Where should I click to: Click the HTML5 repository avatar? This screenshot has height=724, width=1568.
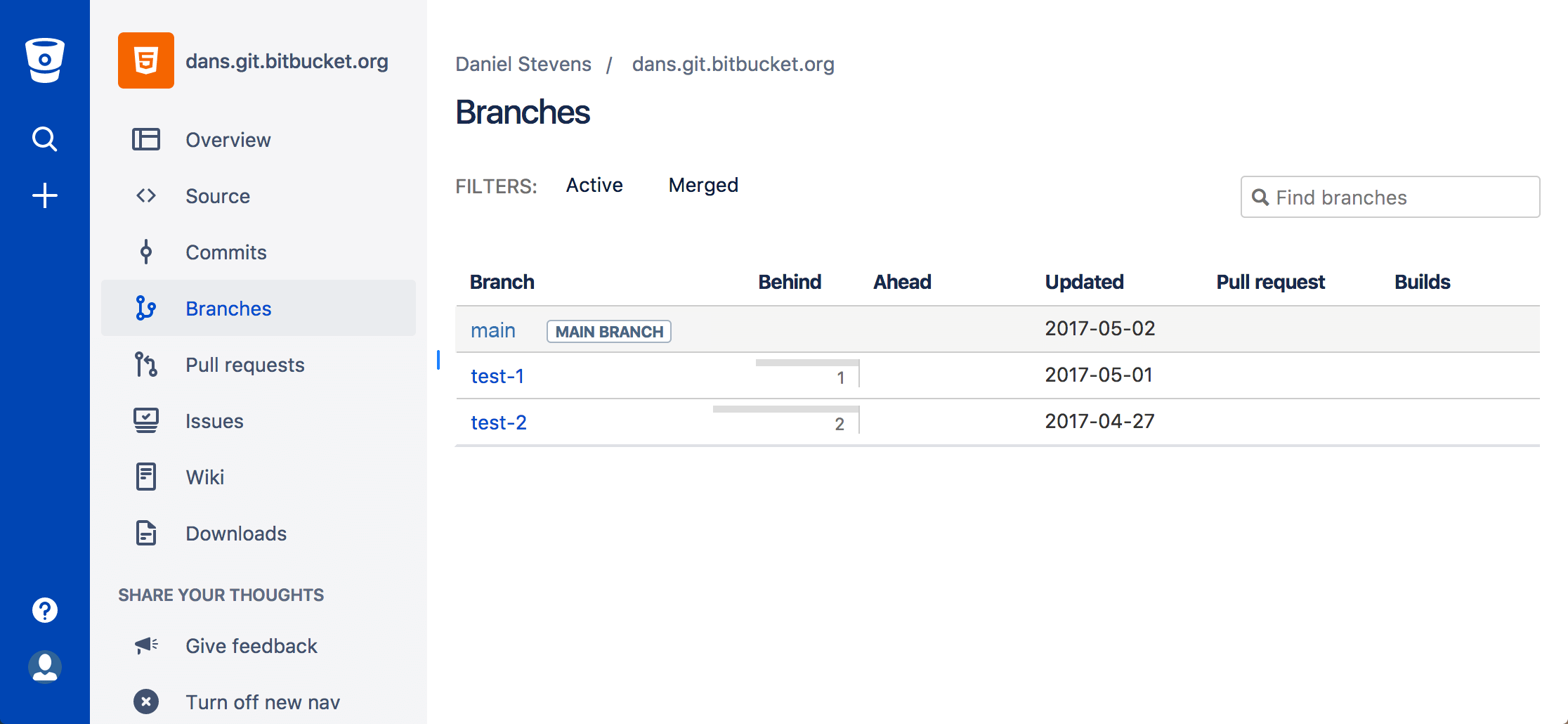(x=145, y=61)
